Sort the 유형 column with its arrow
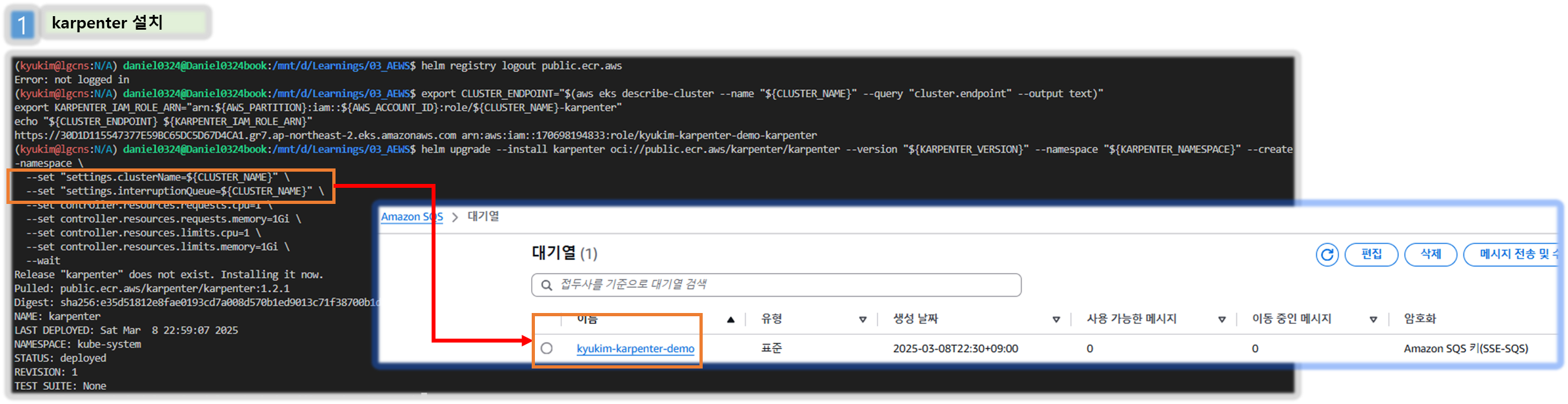This screenshot has width=1568, height=404. point(863,319)
